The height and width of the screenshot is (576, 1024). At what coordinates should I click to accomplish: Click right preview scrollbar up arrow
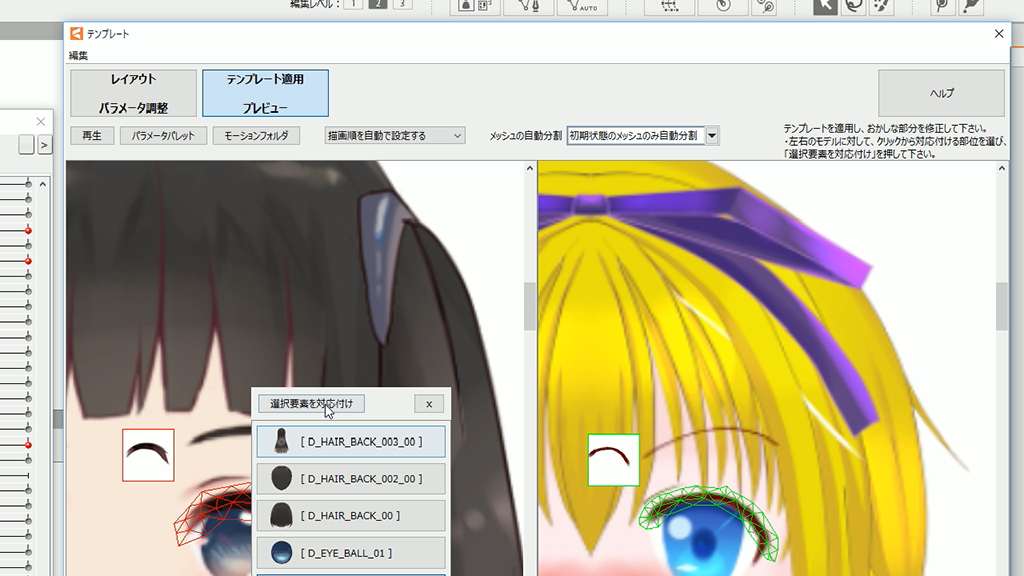[x=1002, y=168]
